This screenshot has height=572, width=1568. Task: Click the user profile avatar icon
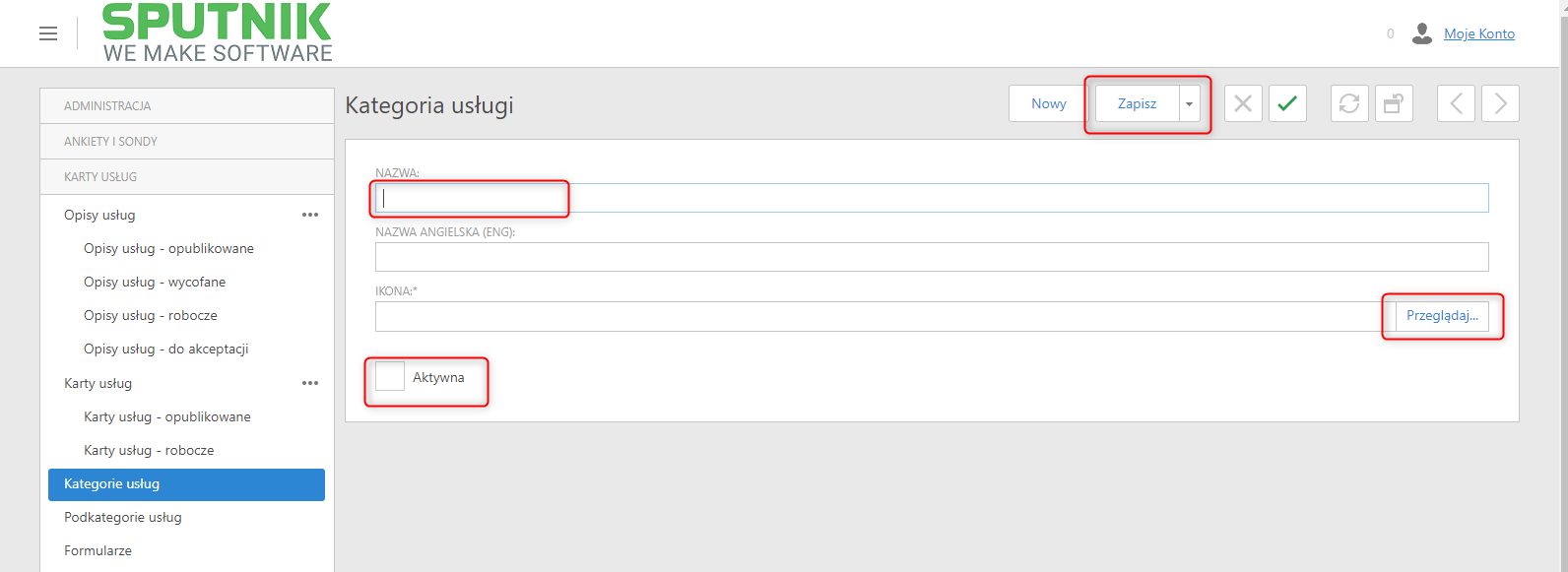pyautogui.click(x=1421, y=33)
